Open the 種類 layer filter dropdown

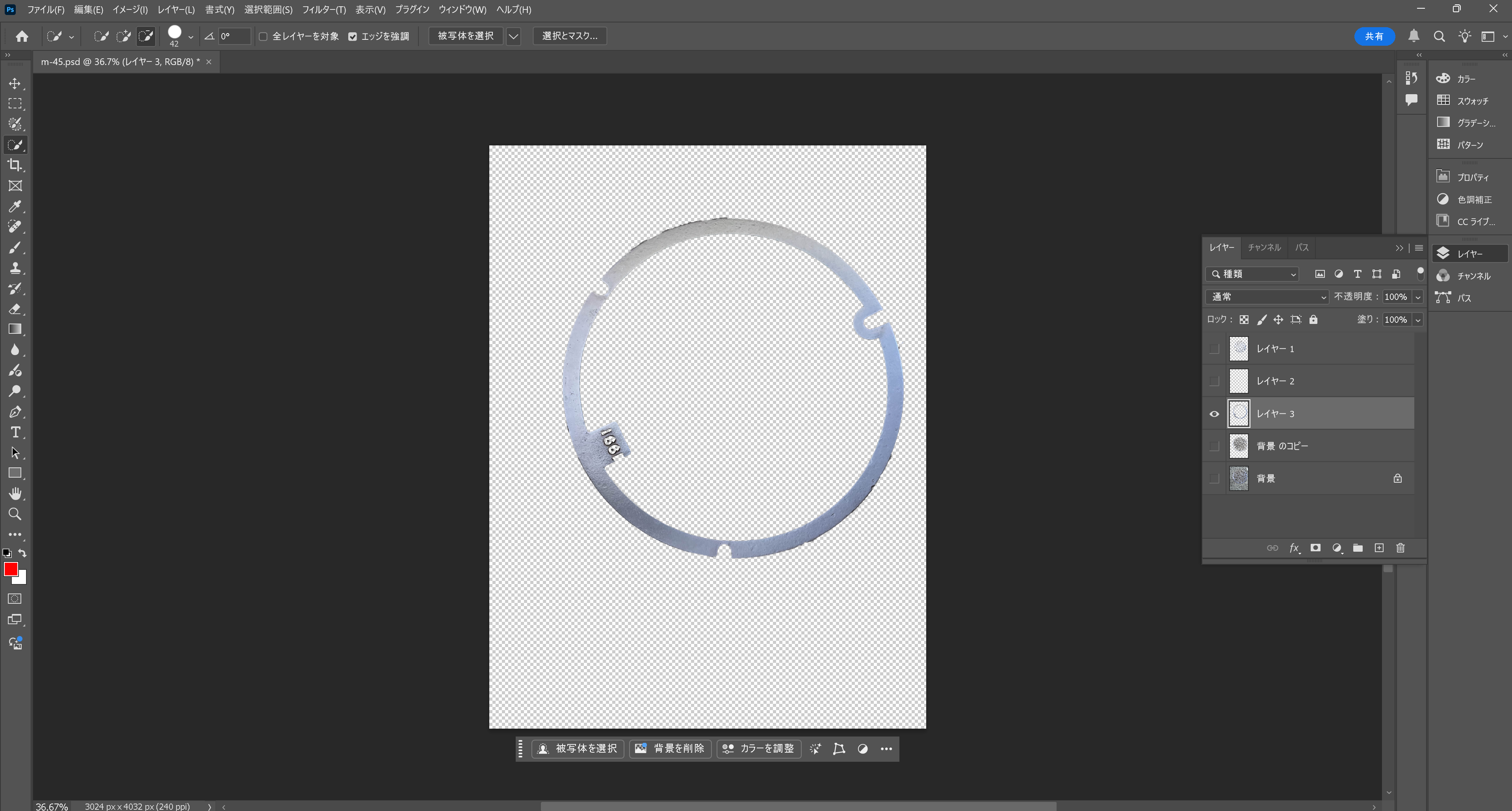click(1252, 274)
